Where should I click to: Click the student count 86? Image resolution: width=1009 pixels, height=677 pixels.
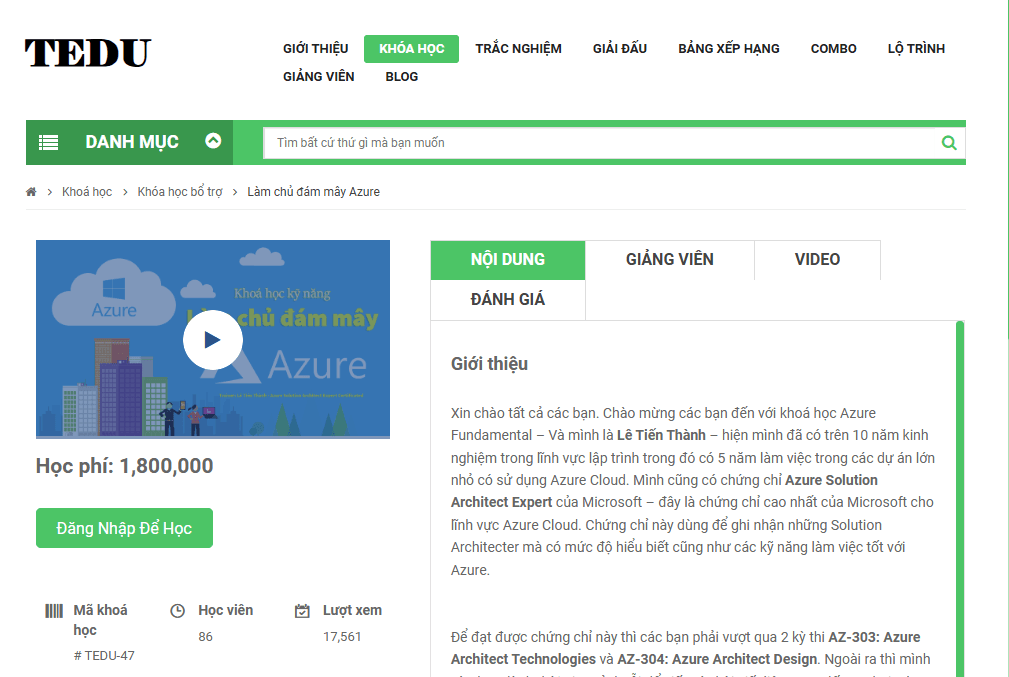tap(205, 636)
